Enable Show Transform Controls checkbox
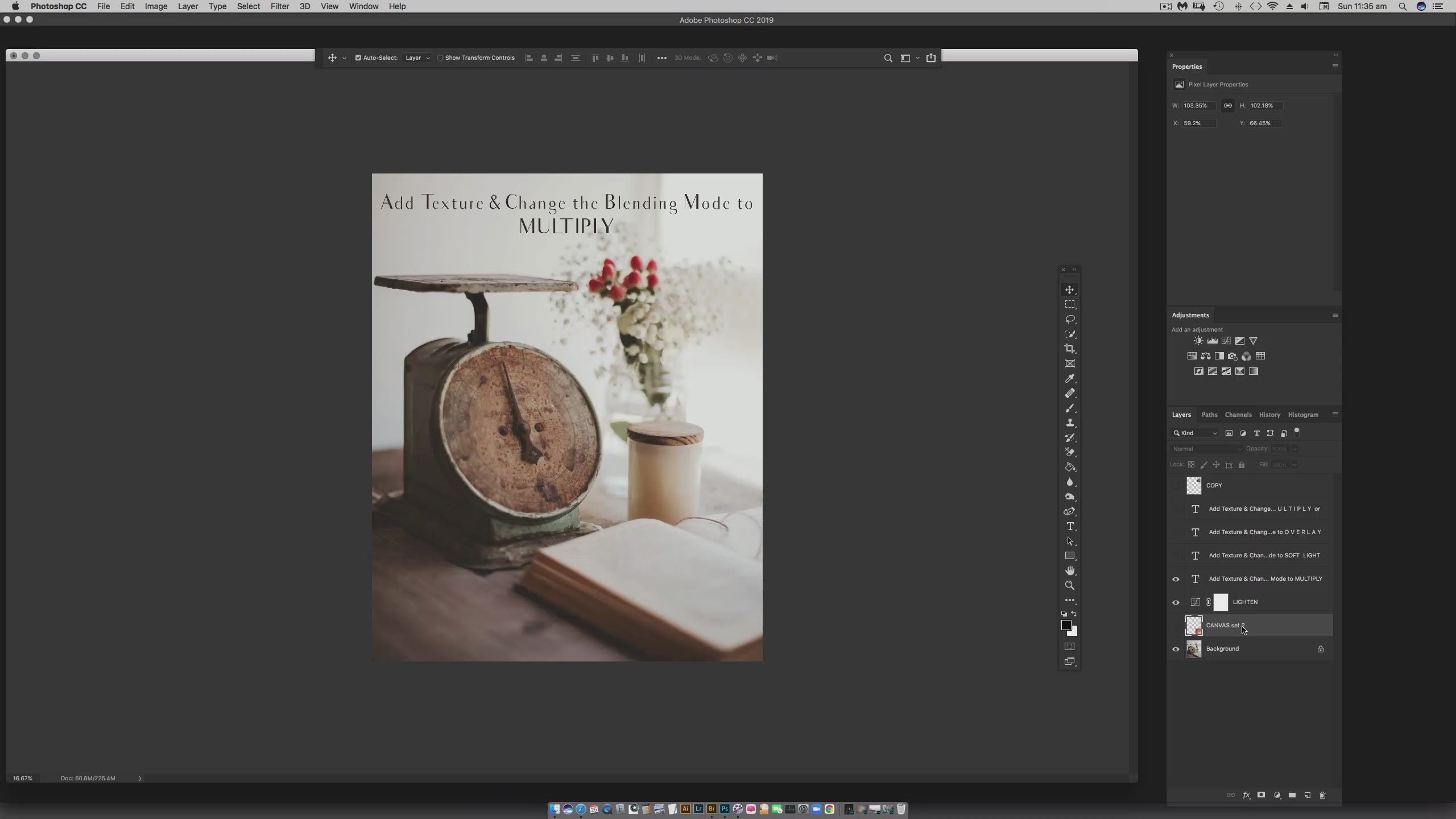The height and width of the screenshot is (819, 1456). (x=440, y=57)
